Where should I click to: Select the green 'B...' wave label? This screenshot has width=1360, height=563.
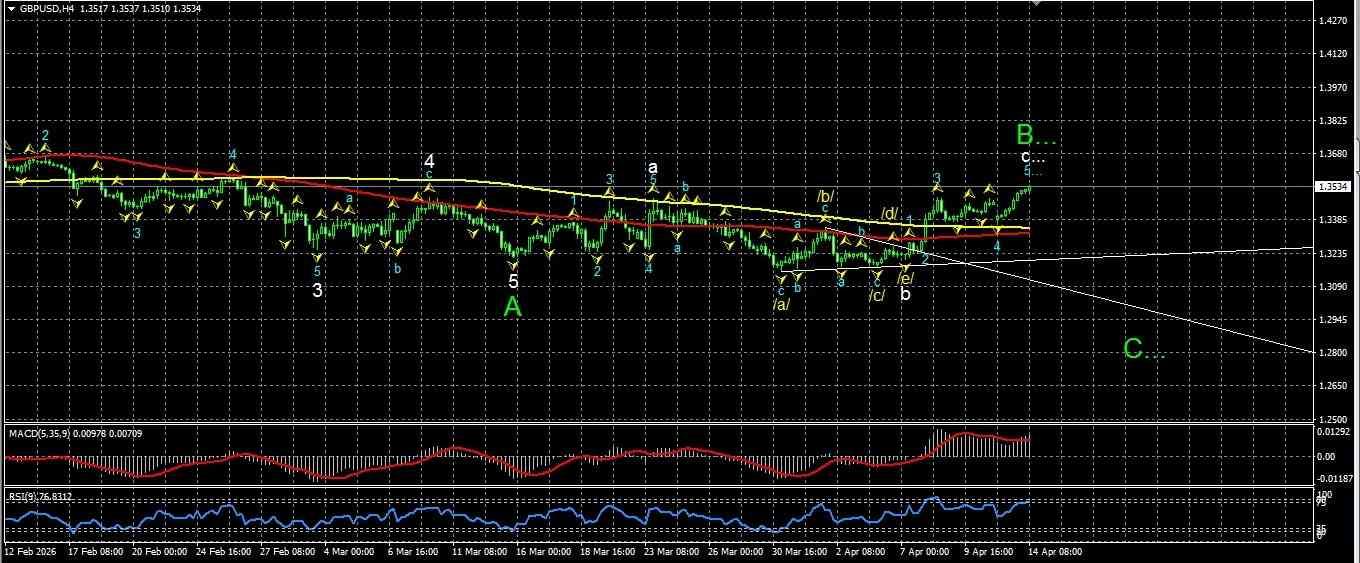1036,134
